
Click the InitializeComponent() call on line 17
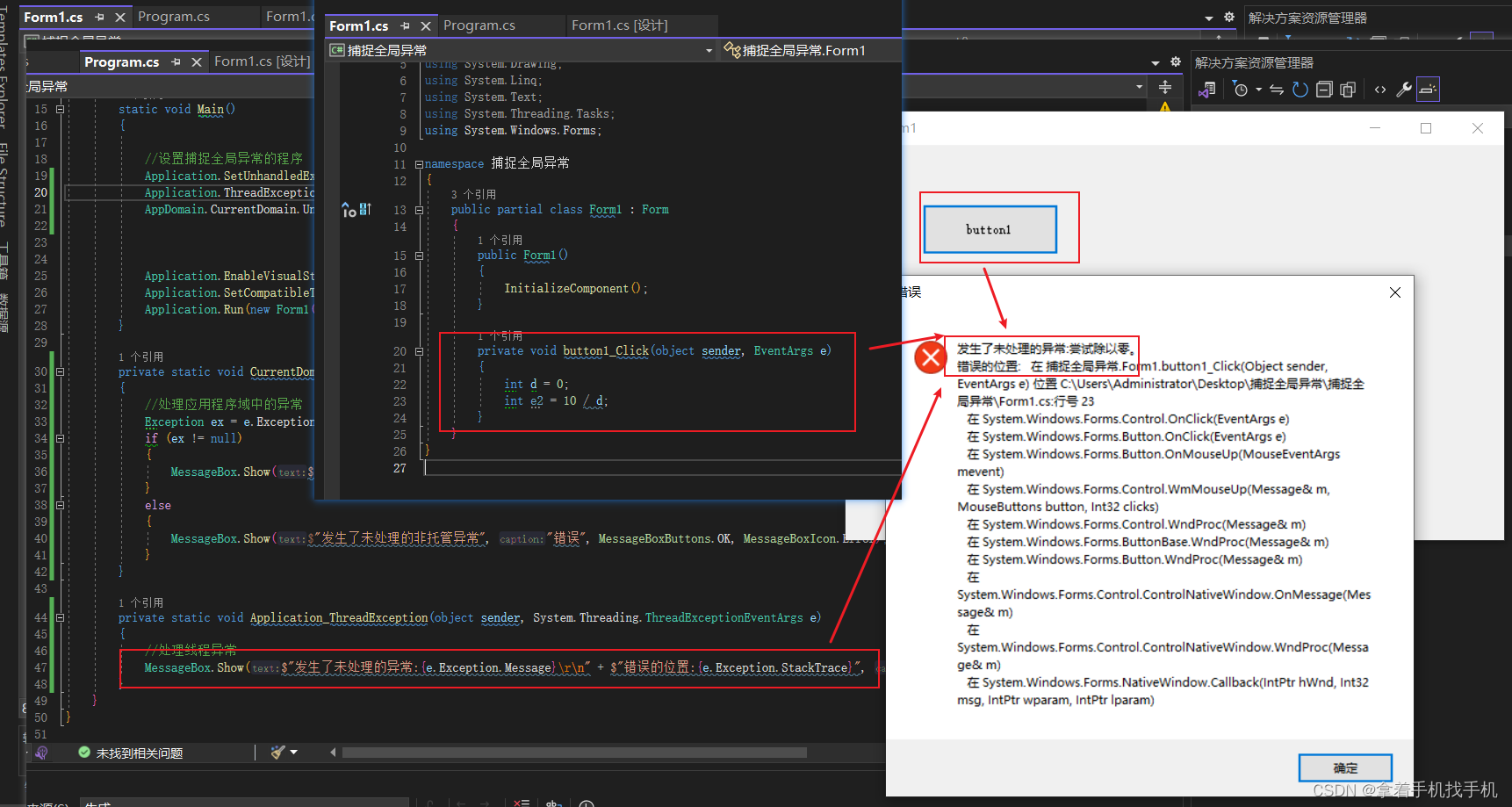point(575,289)
